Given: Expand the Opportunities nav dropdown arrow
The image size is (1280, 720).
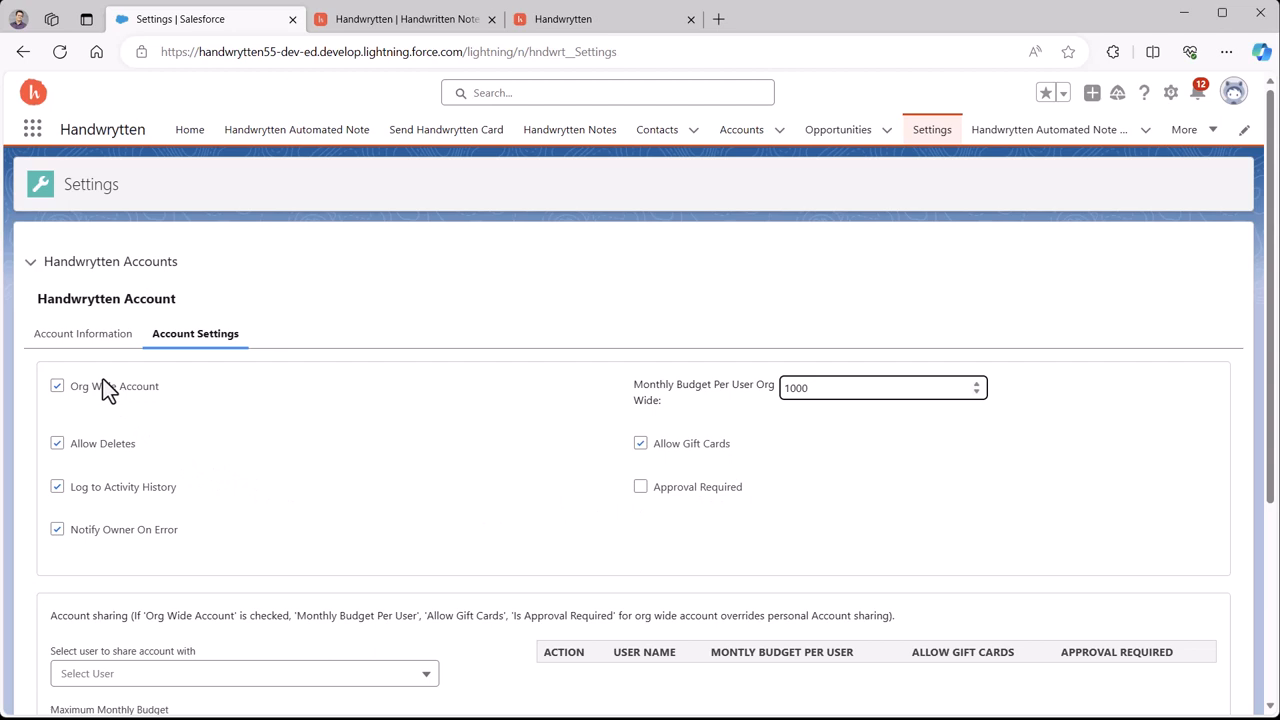Looking at the screenshot, I should [x=887, y=130].
